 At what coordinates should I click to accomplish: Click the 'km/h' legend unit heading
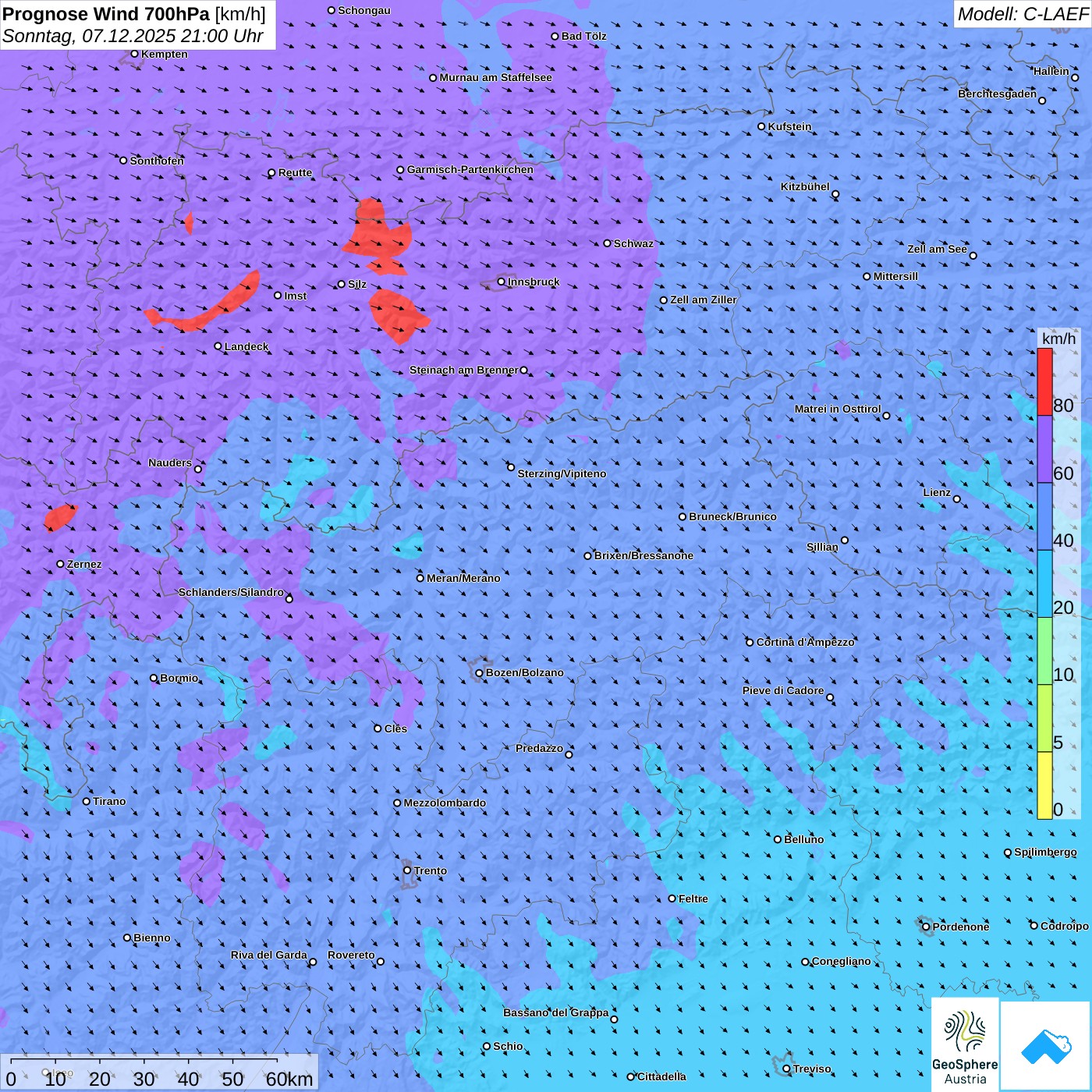tap(1058, 338)
